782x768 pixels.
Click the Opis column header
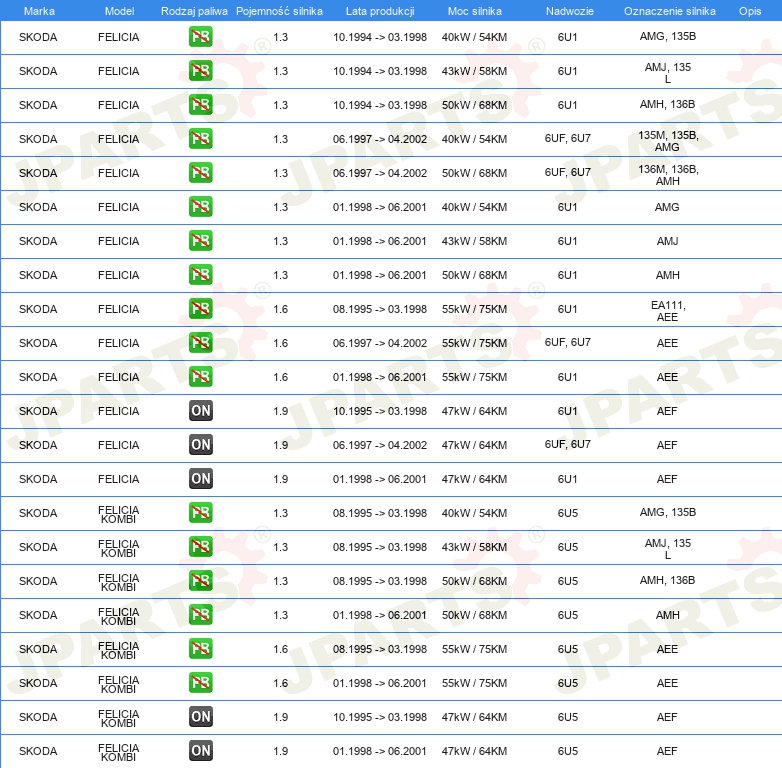point(750,11)
